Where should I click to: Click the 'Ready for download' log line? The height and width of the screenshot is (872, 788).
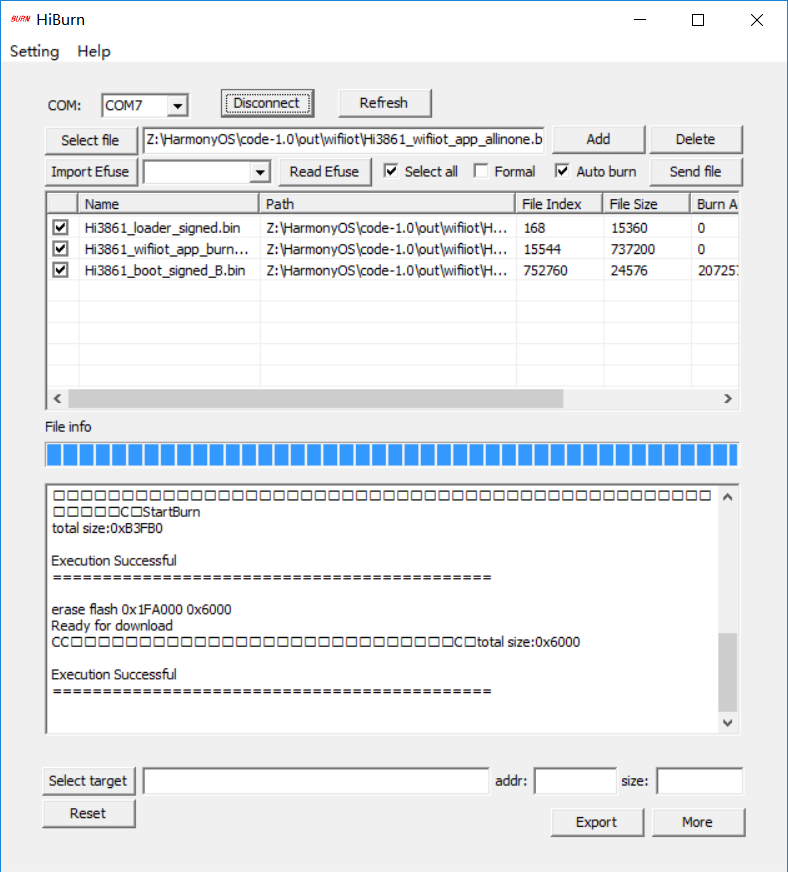click(x=112, y=626)
